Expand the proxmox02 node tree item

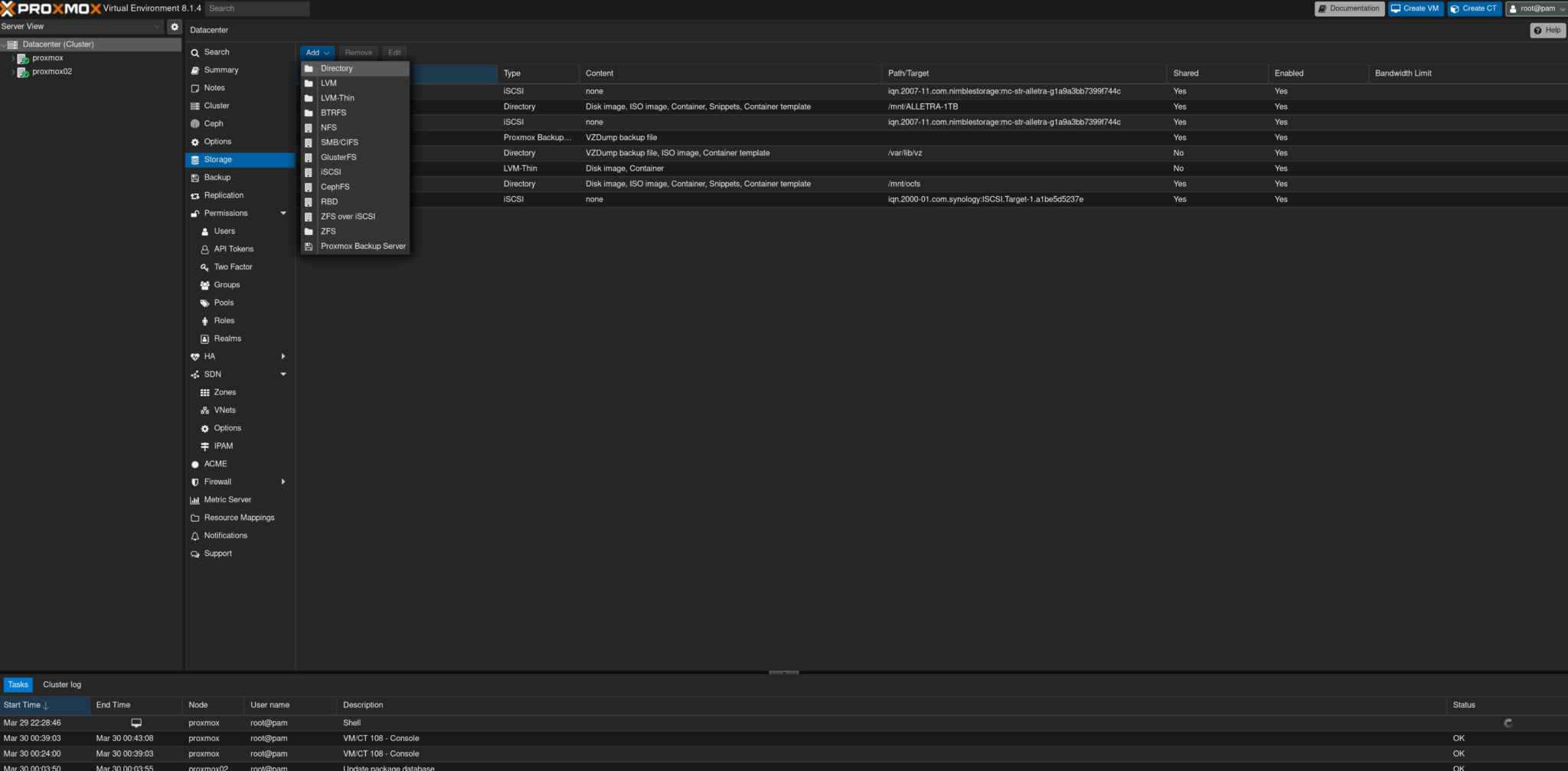pos(14,72)
